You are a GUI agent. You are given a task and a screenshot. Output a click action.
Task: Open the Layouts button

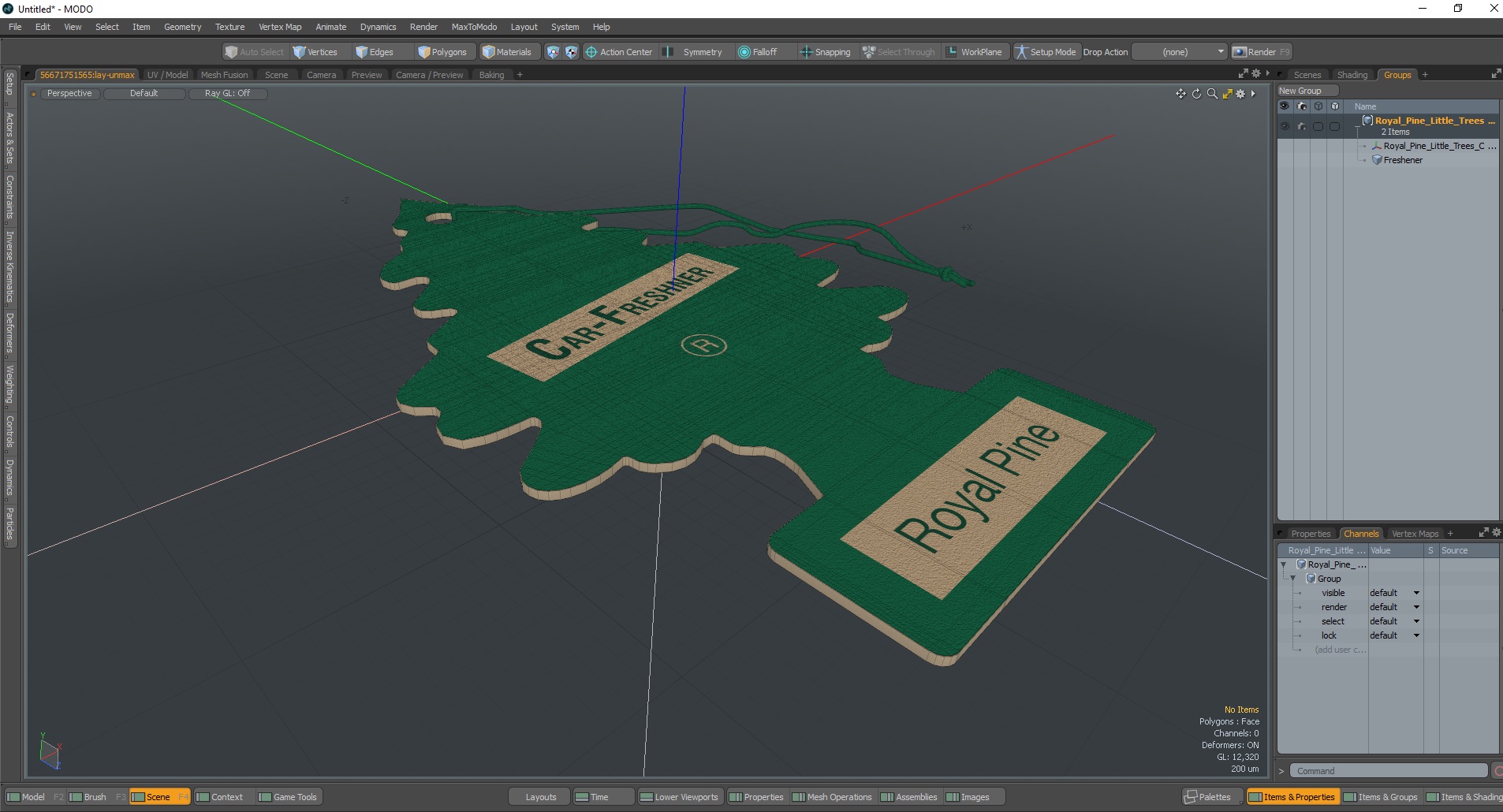point(541,797)
